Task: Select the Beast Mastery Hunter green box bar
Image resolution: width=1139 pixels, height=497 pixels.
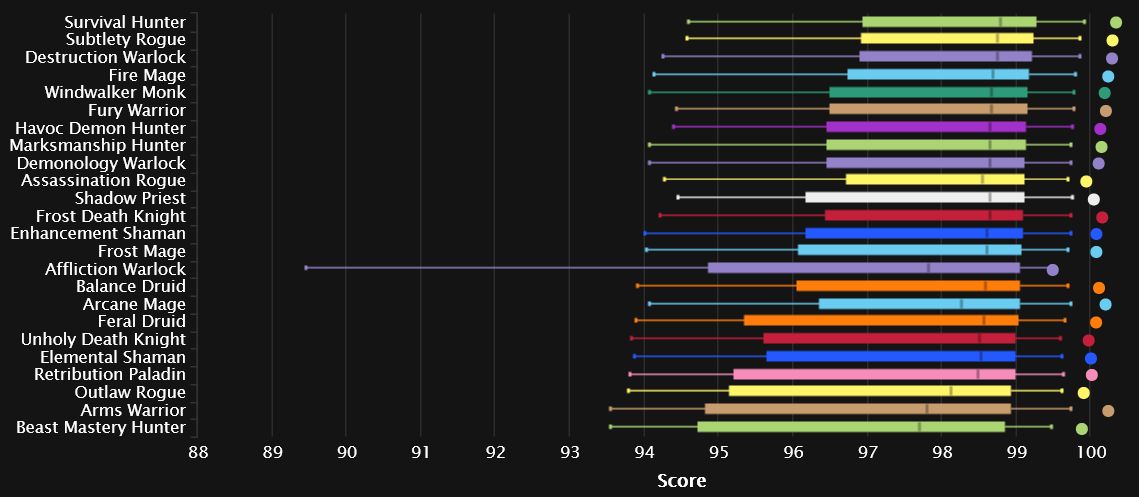Action: (x=851, y=427)
